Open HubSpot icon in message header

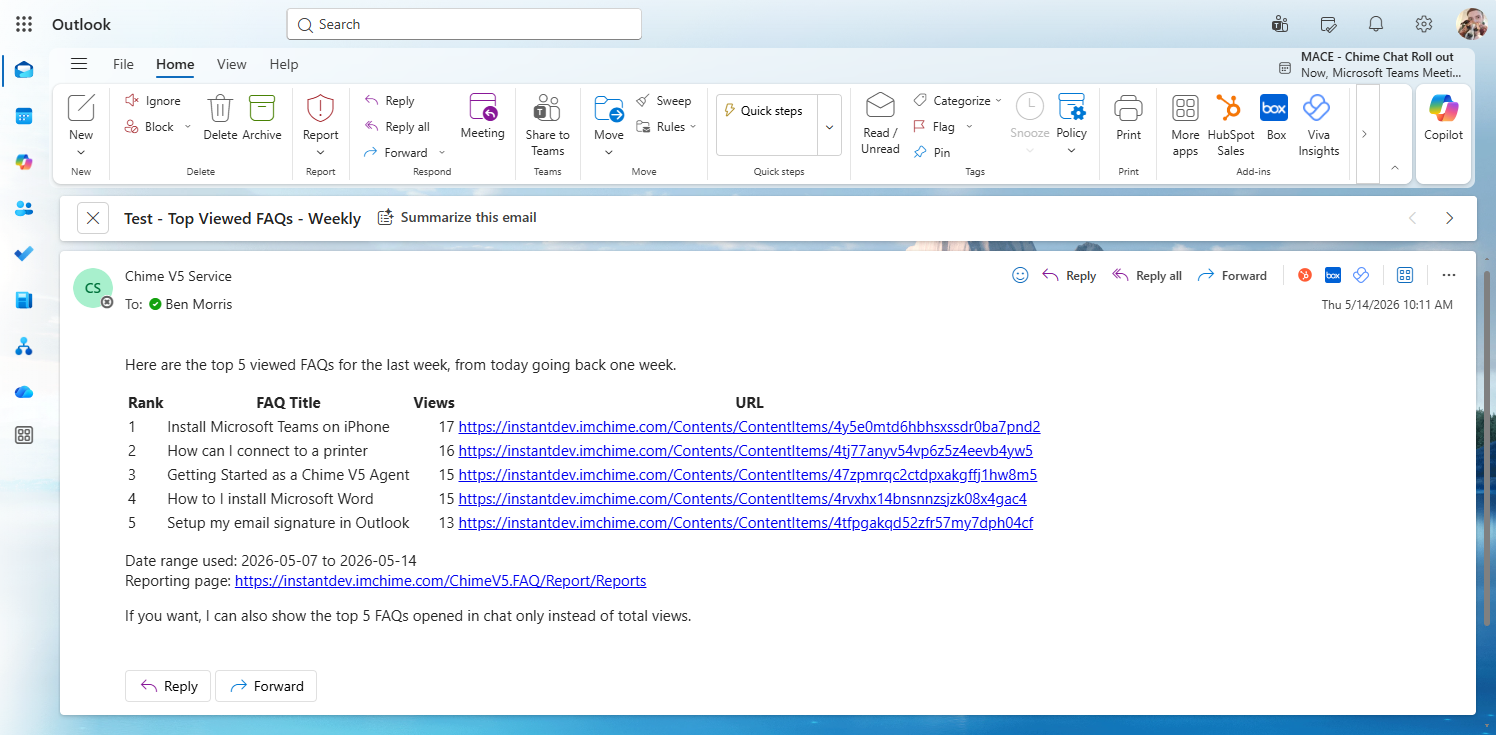pos(1304,275)
